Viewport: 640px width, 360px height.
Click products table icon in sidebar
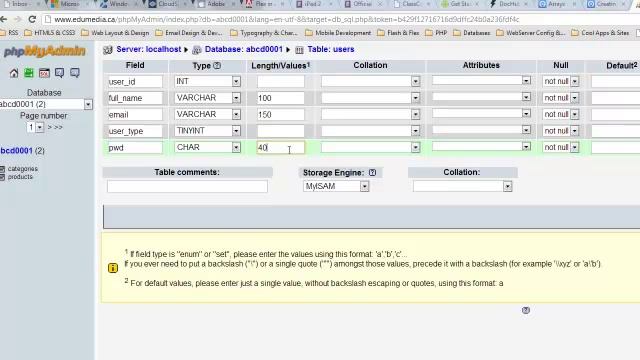click(x=2, y=177)
